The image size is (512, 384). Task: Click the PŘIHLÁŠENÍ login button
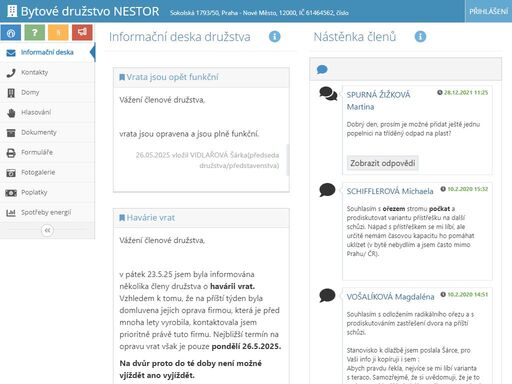tap(488, 11)
